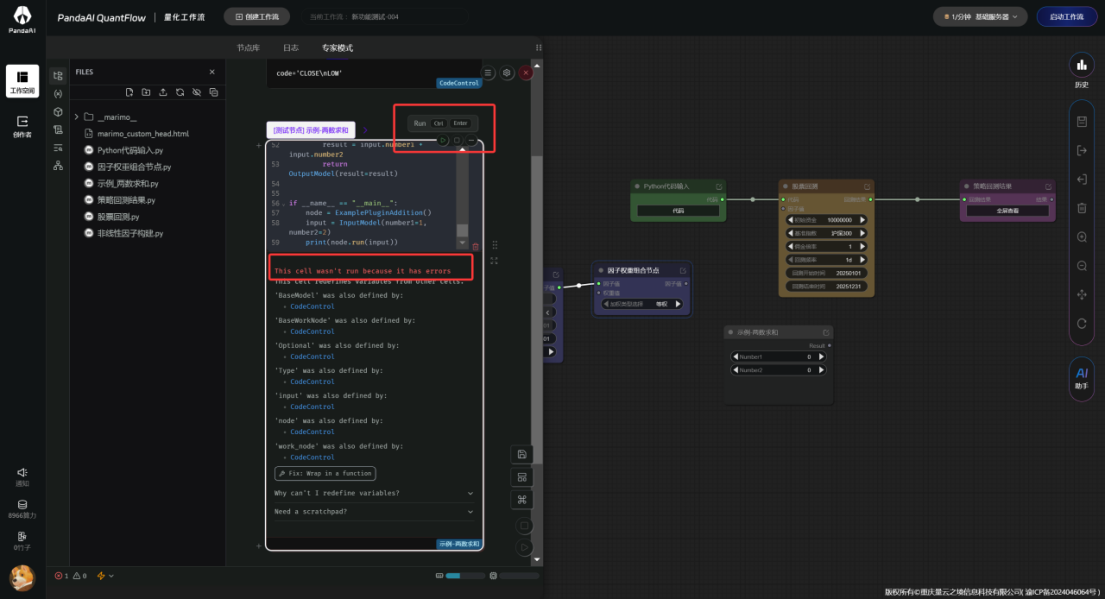This screenshot has height=600, width=1105.
Task: Click the trash icon in canvas toolbar
Action: point(1082,208)
